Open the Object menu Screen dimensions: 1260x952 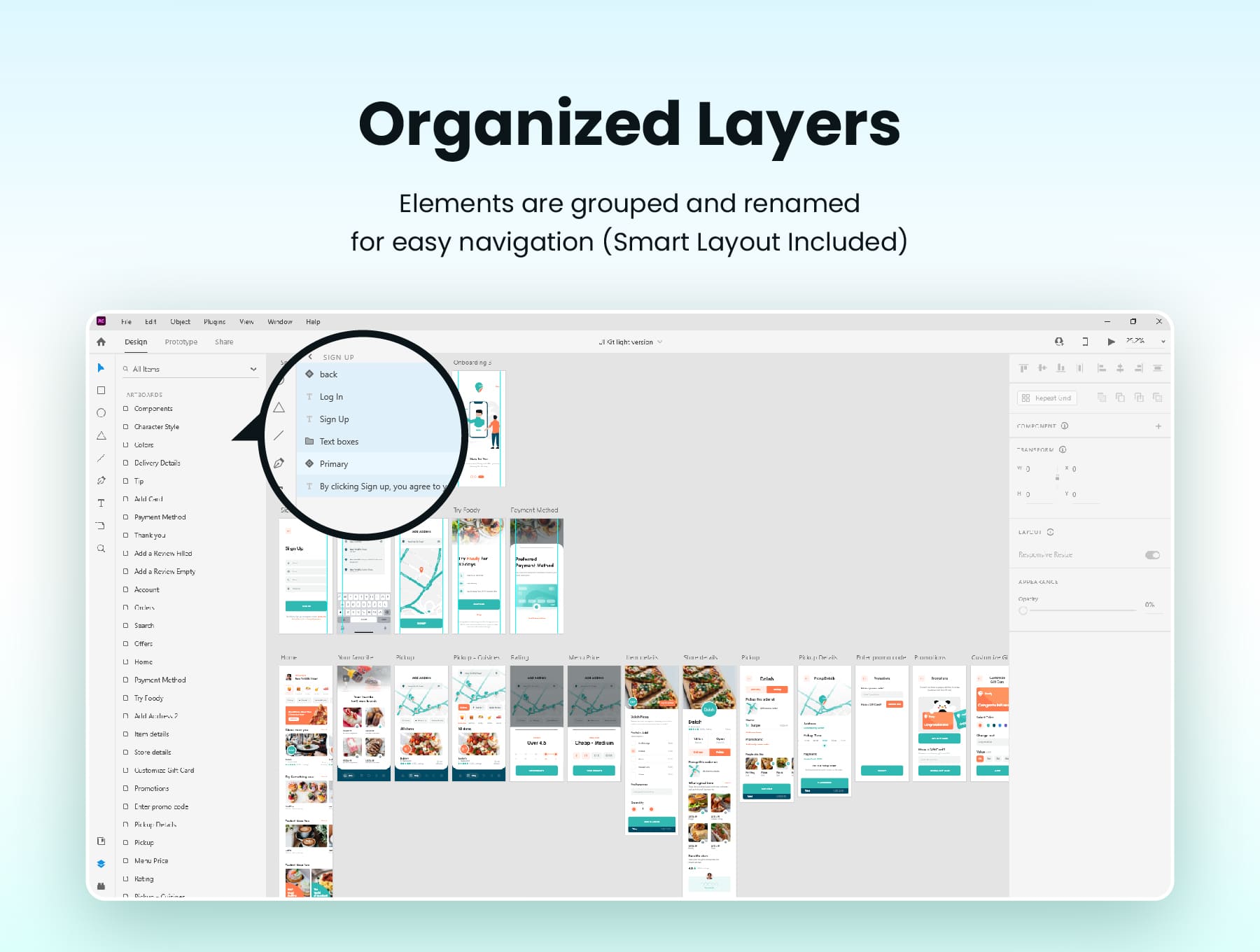point(180,322)
